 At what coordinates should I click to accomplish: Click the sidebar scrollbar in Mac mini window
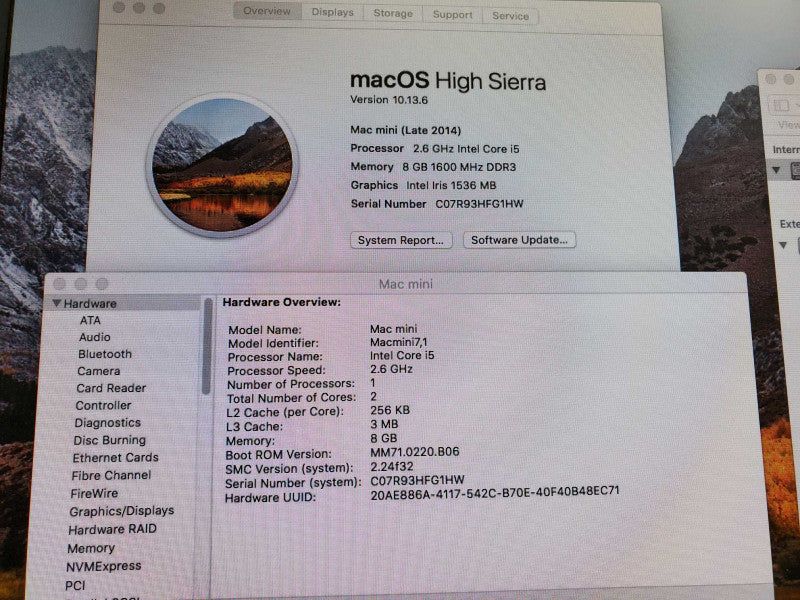point(207,347)
